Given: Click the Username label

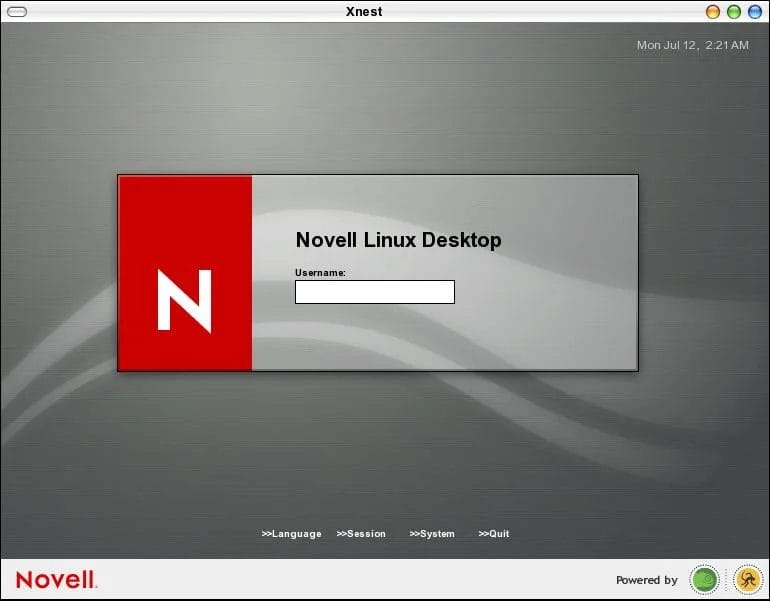Looking at the screenshot, I should coord(320,273).
